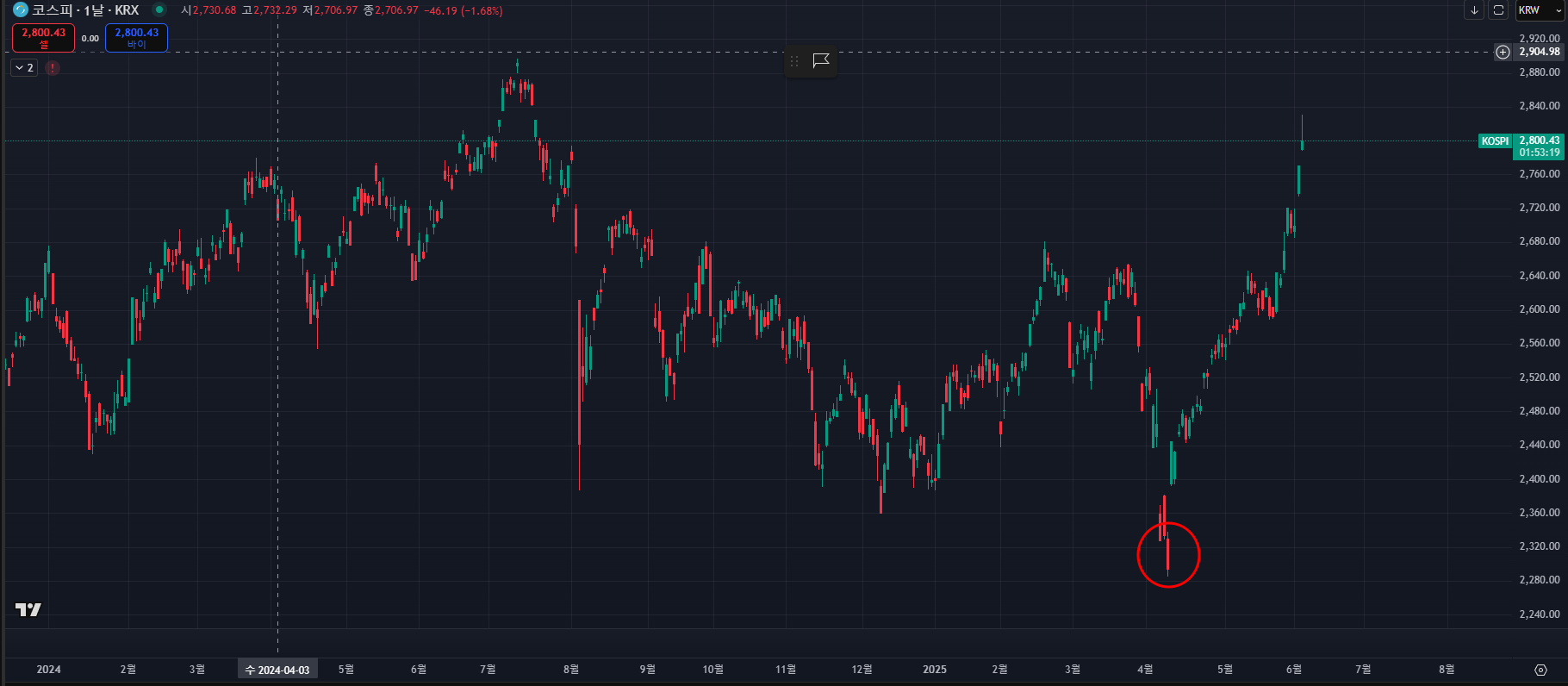This screenshot has height=686, width=1568.
Task: Open the KRW currency dropdown
Action: click(x=1539, y=10)
